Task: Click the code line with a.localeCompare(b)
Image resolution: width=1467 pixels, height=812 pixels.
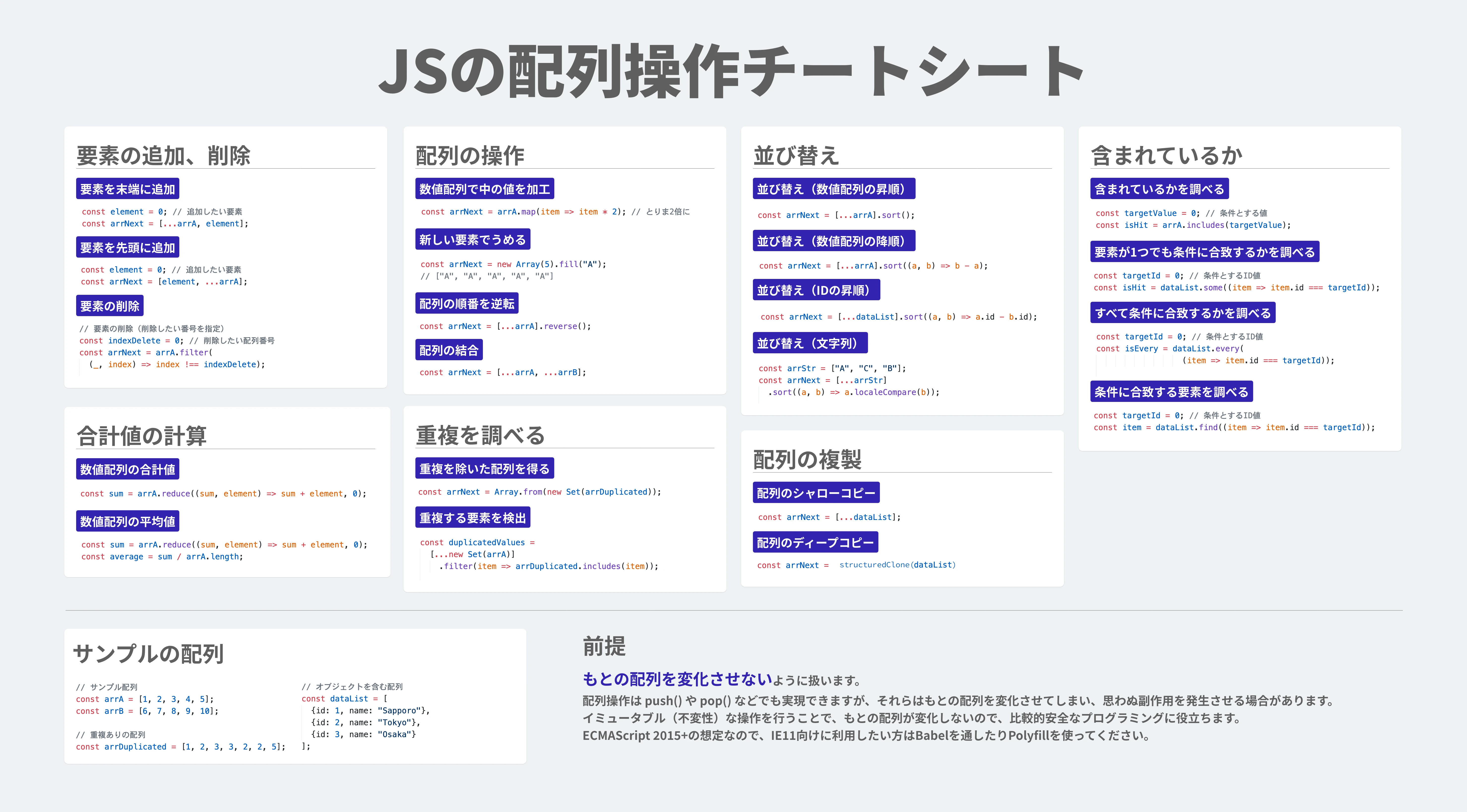Action: pos(854,392)
